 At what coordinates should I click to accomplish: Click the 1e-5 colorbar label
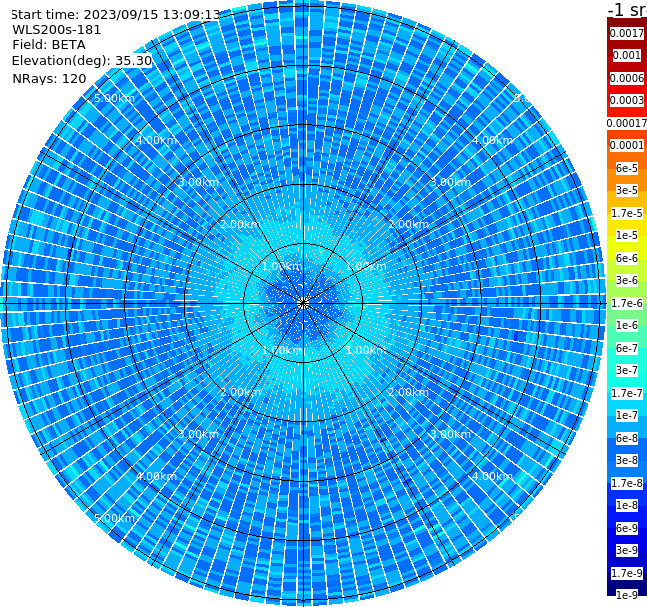click(x=627, y=235)
